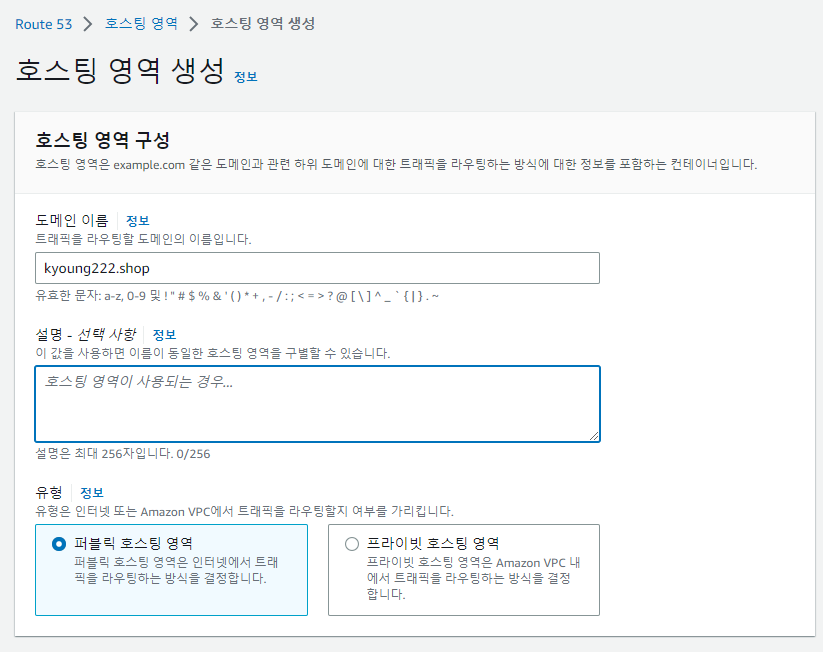Screen dimensions: 823x652
Task: Click the 트래픽을 라우팅할 도메인의 이름입니다 text
Action: pos(143,239)
